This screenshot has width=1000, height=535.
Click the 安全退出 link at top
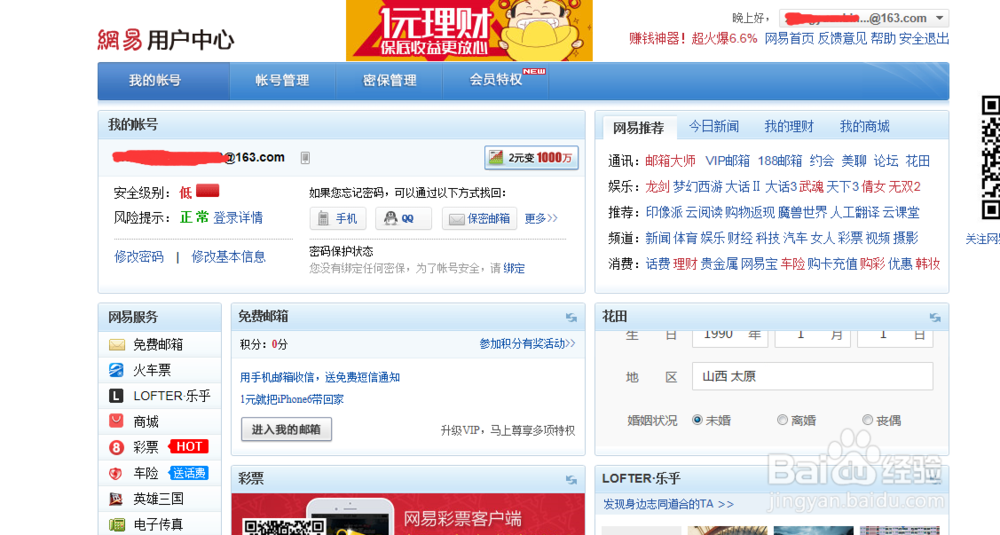point(924,38)
